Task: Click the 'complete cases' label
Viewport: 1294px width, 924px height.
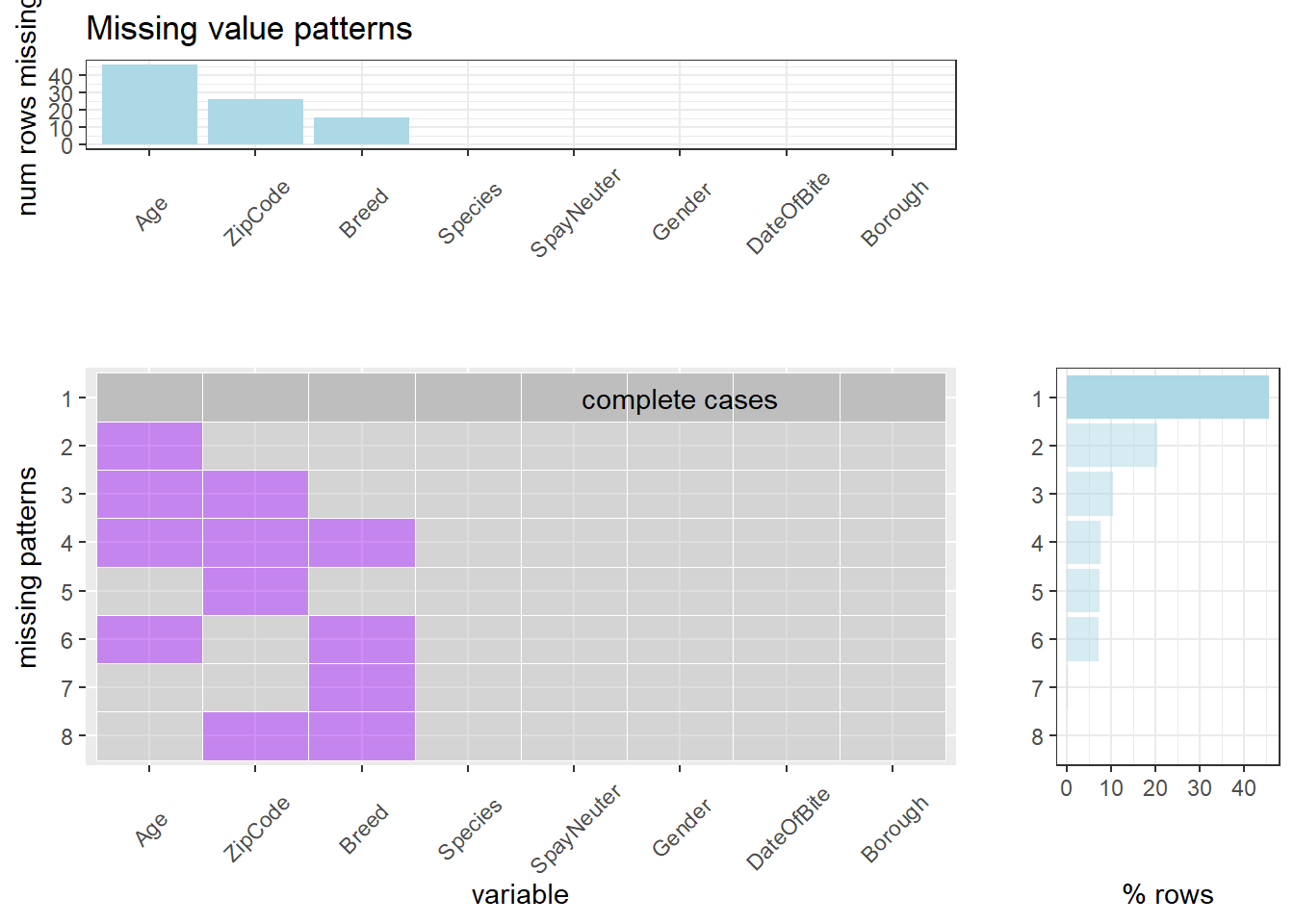Action: (x=679, y=399)
